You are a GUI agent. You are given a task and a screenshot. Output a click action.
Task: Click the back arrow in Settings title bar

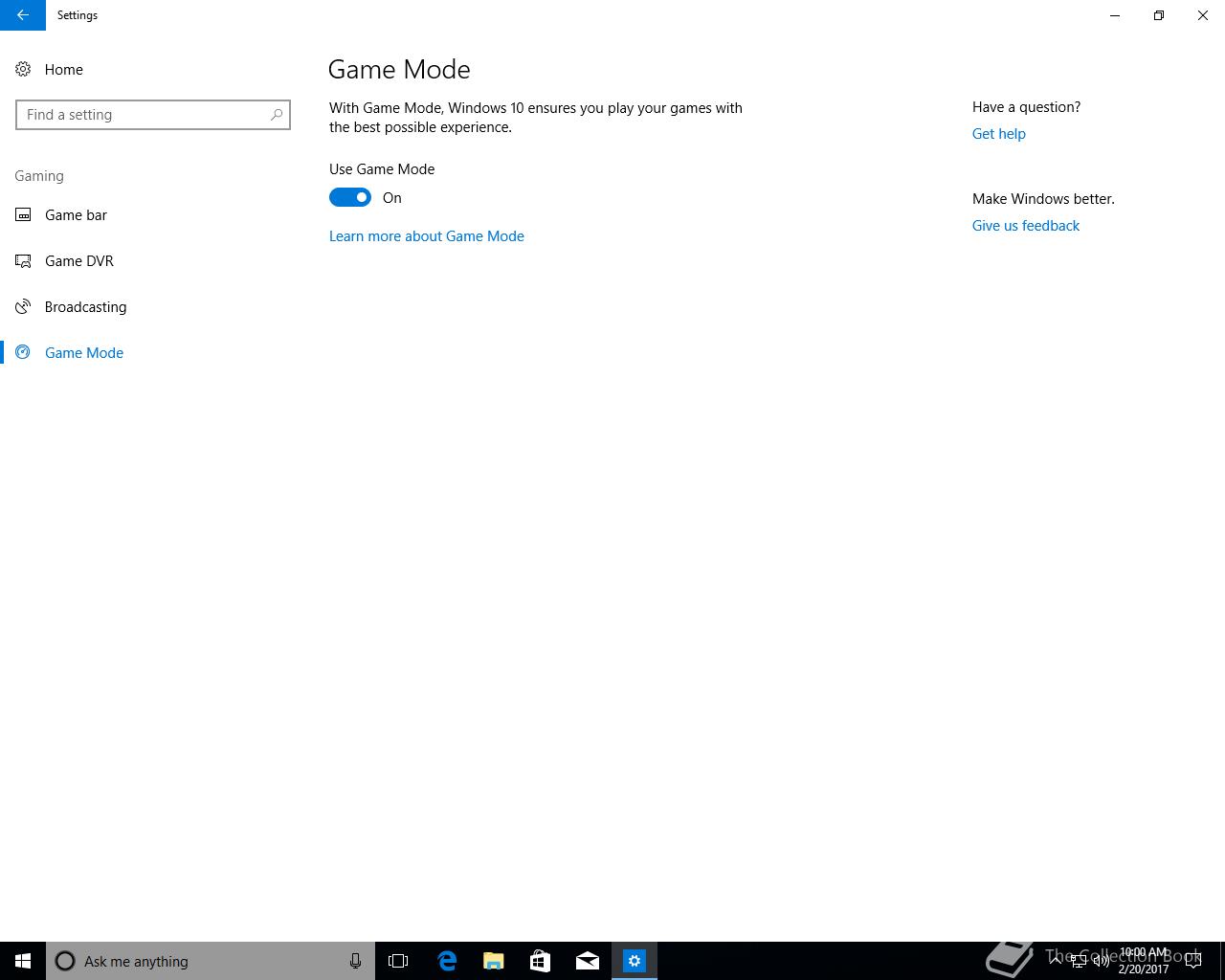pos(22,15)
